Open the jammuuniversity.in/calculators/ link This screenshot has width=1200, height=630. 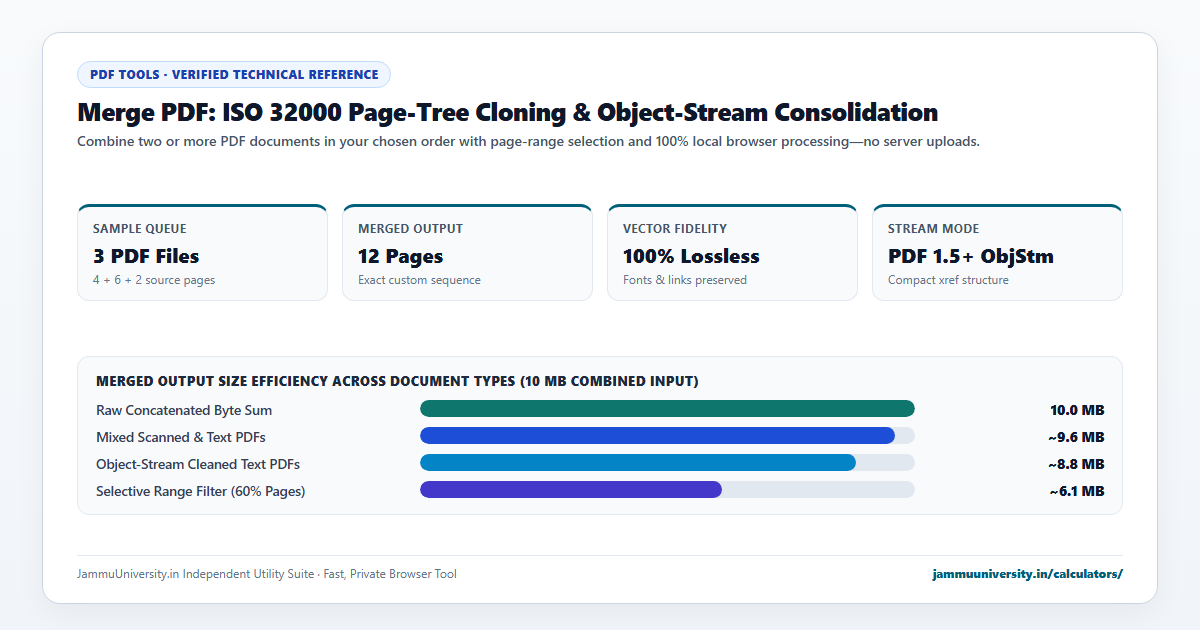(x=1027, y=574)
